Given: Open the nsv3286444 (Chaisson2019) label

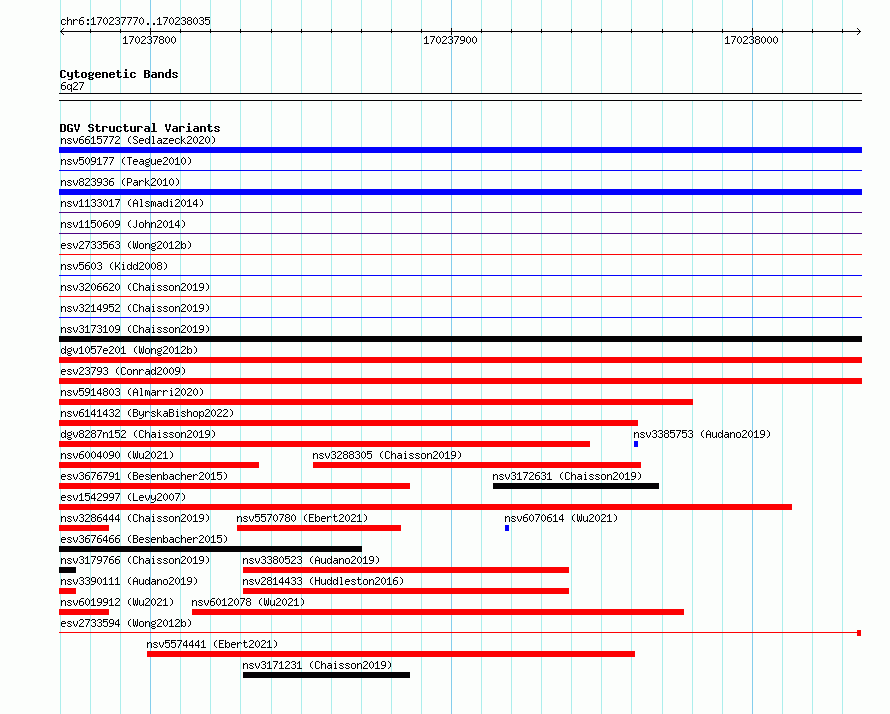Looking at the screenshot, I should click(x=135, y=518).
